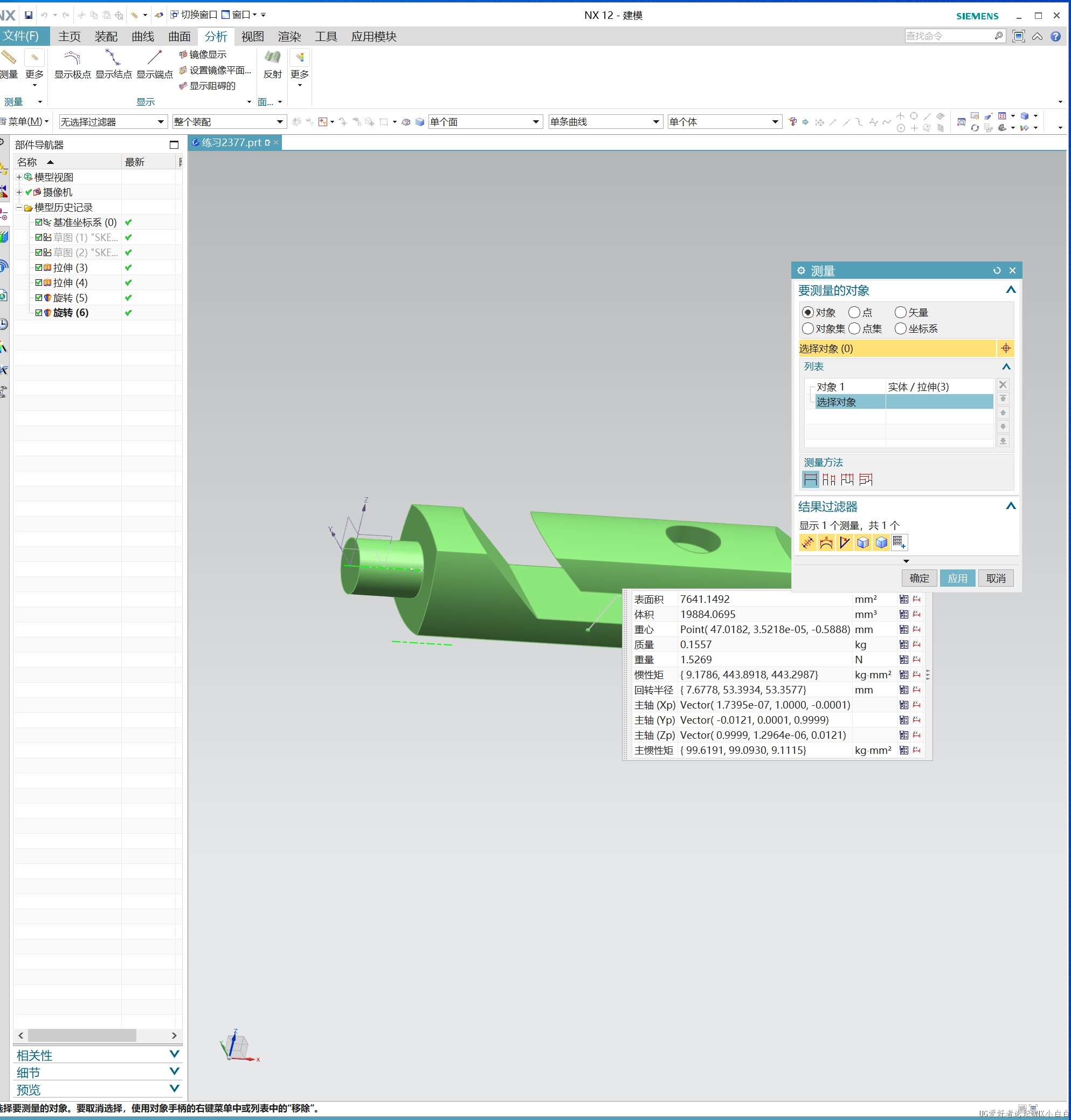This screenshot has width=1071, height=1120.
Task: Open the 无选择过滤器 dropdown
Action: coord(113,122)
